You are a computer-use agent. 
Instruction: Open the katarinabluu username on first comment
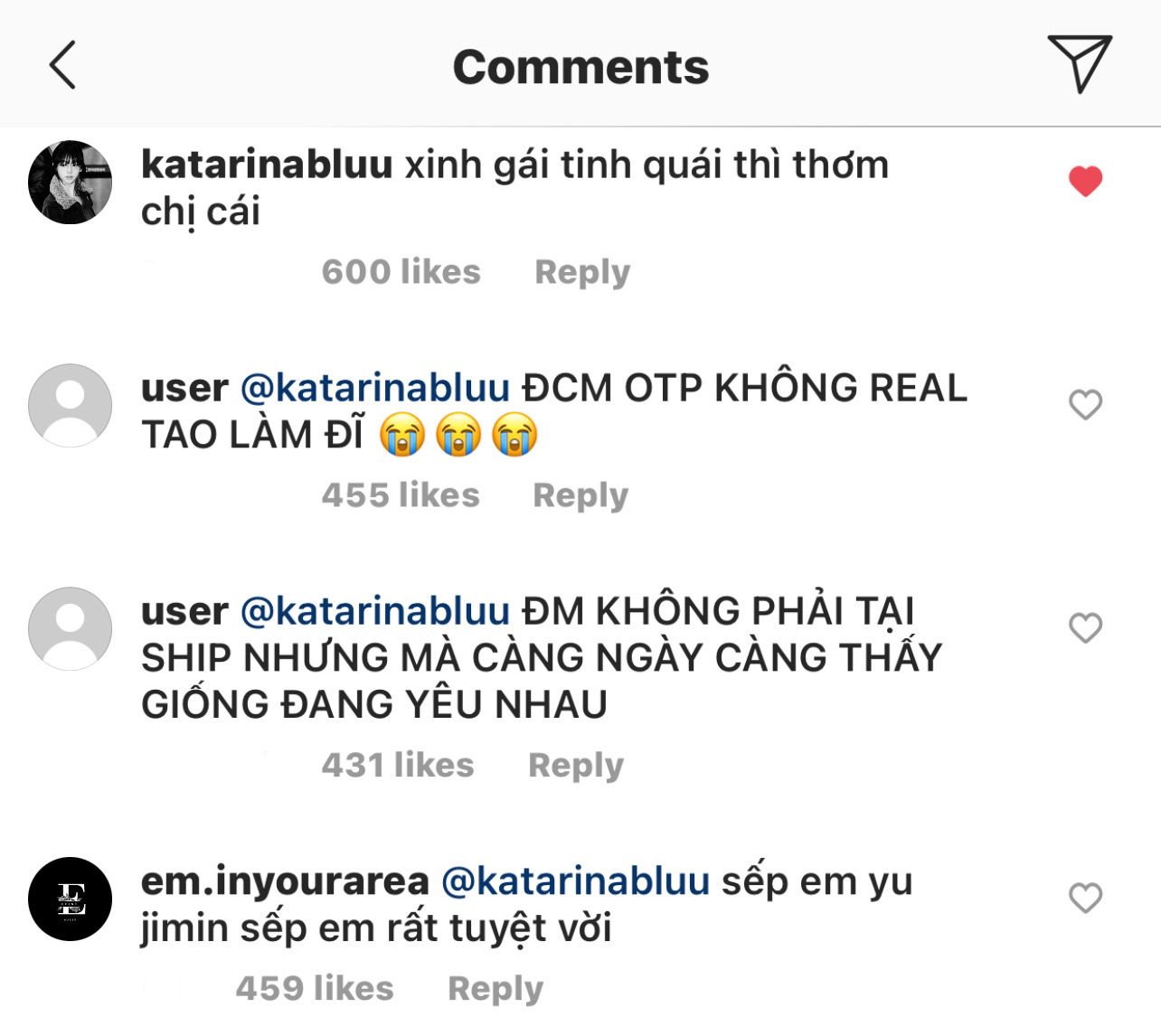pos(267,165)
